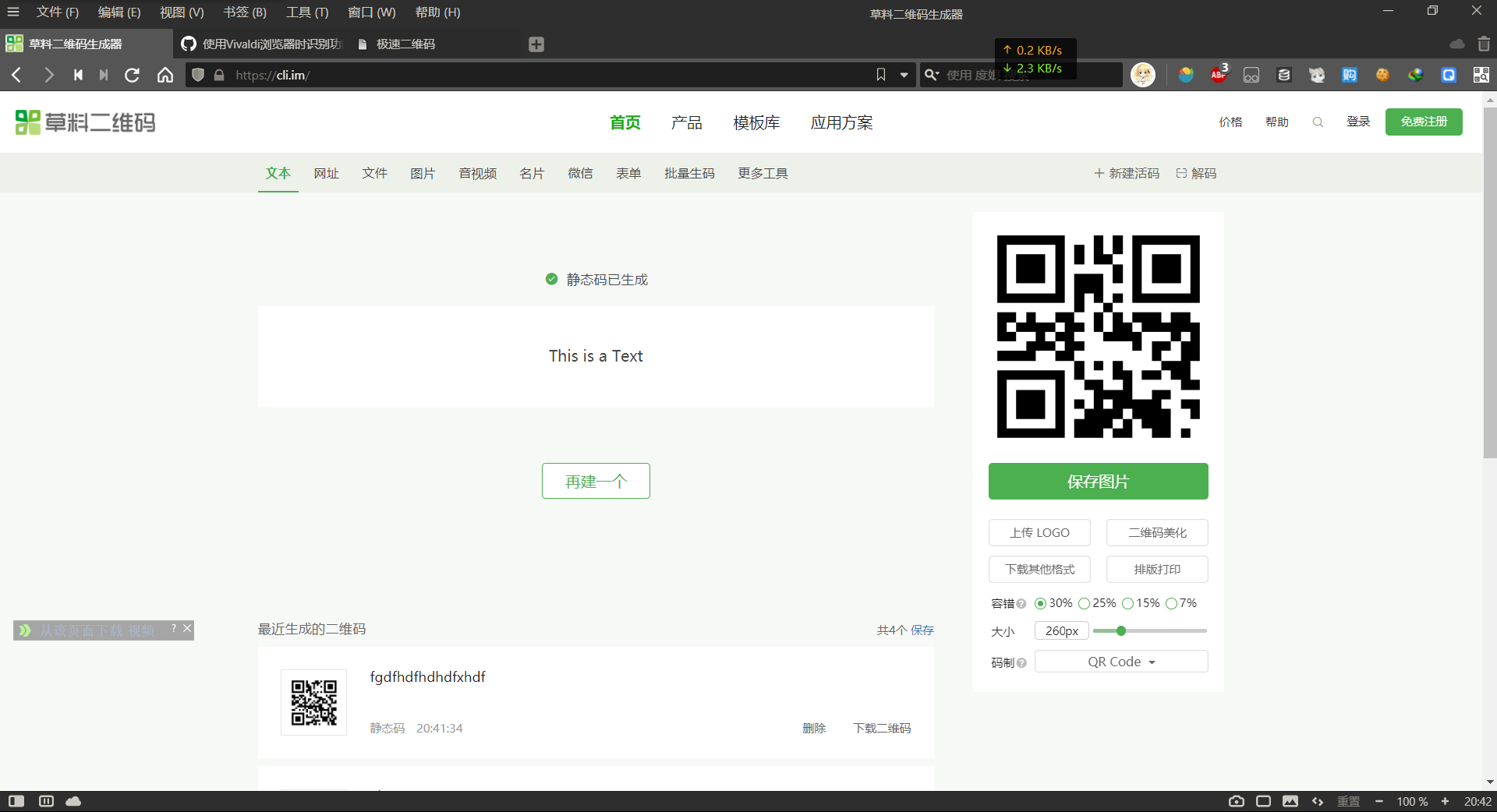Capture page with the camera icon
This screenshot has width=1497, height=812.
[x=1237, y=801]
